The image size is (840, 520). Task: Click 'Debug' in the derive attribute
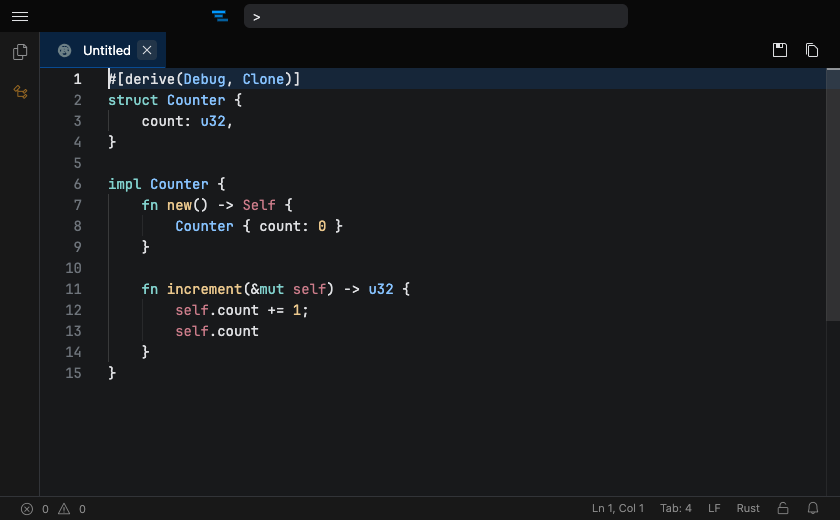204,79
